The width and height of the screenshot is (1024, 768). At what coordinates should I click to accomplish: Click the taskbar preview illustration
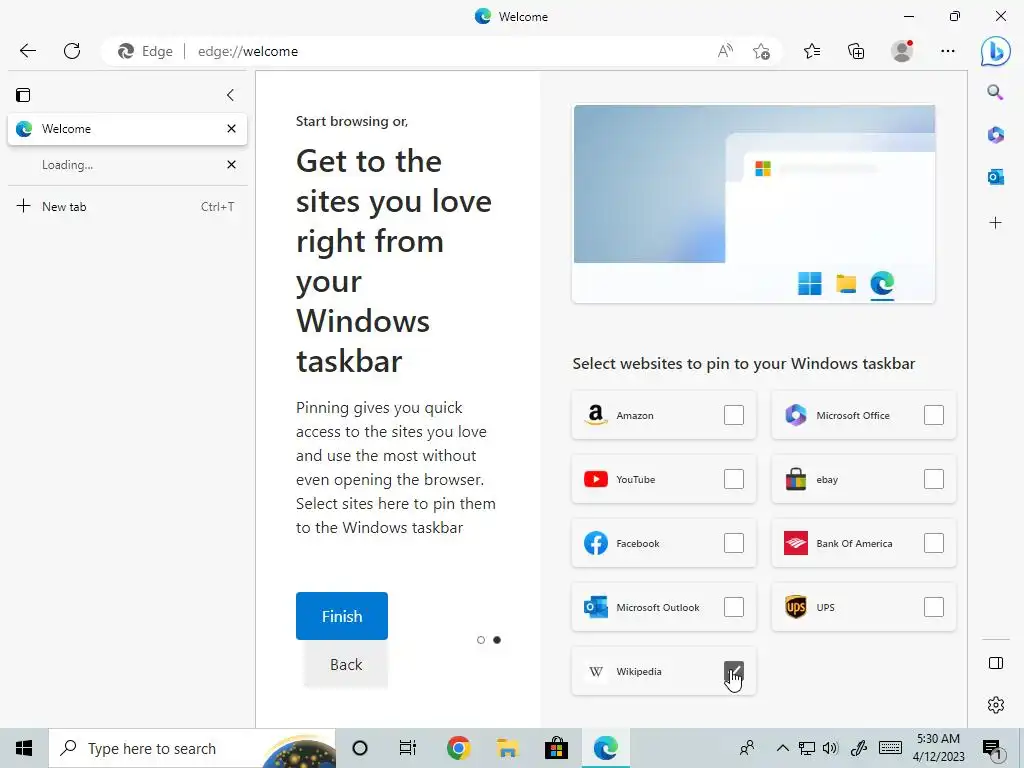pyautogui.click(x=753, y=204)
